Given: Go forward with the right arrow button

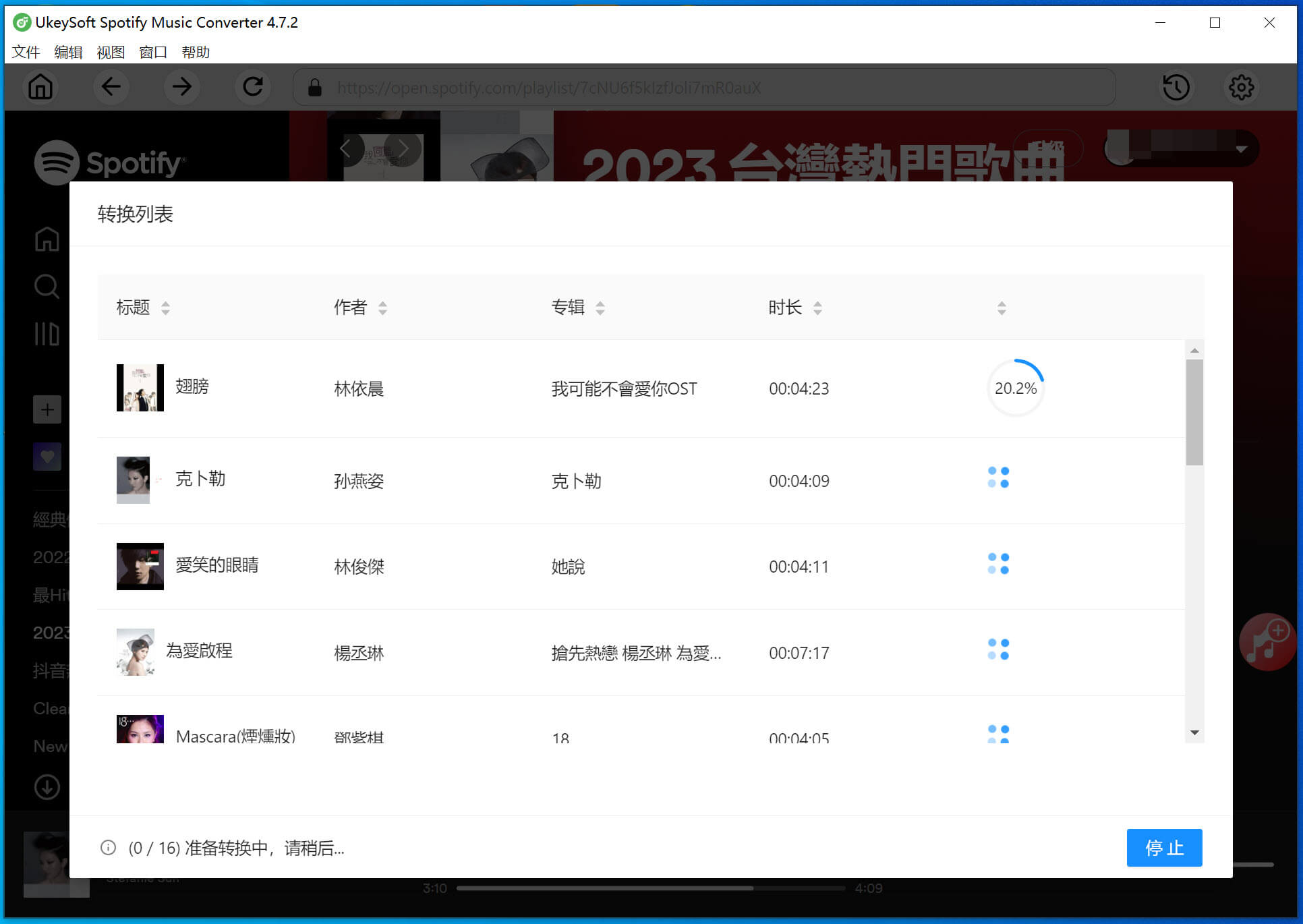Looking at the screenshot, I should coord(181,87).
